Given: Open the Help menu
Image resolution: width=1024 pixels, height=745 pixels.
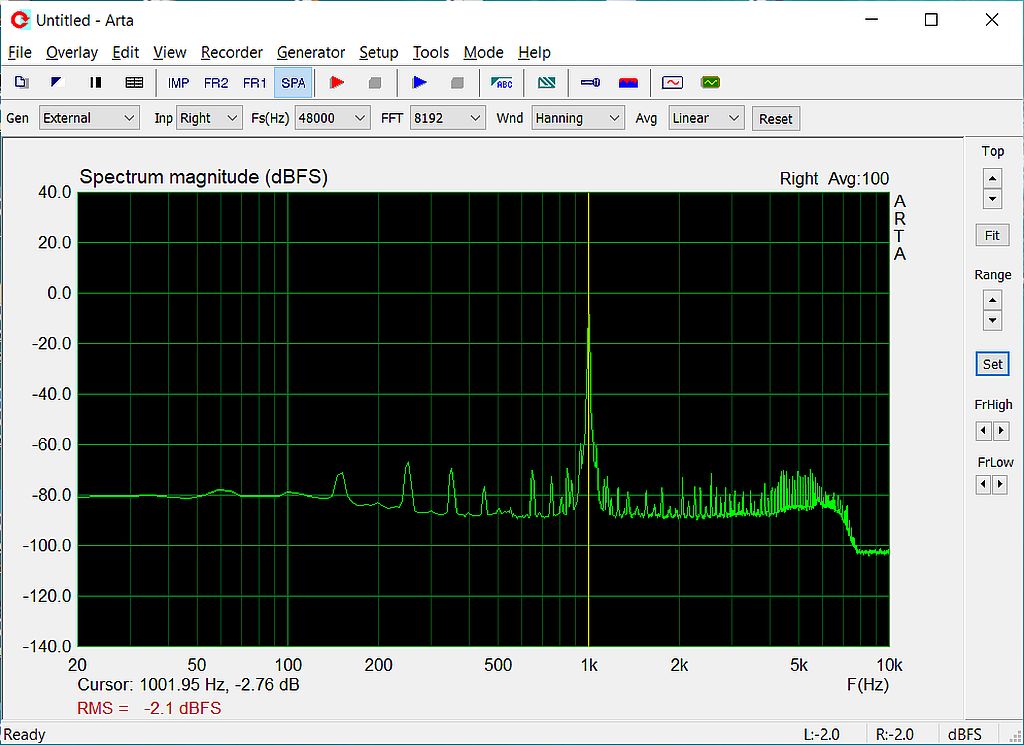Looking at the screenshot, I should (x=534, y=52).
